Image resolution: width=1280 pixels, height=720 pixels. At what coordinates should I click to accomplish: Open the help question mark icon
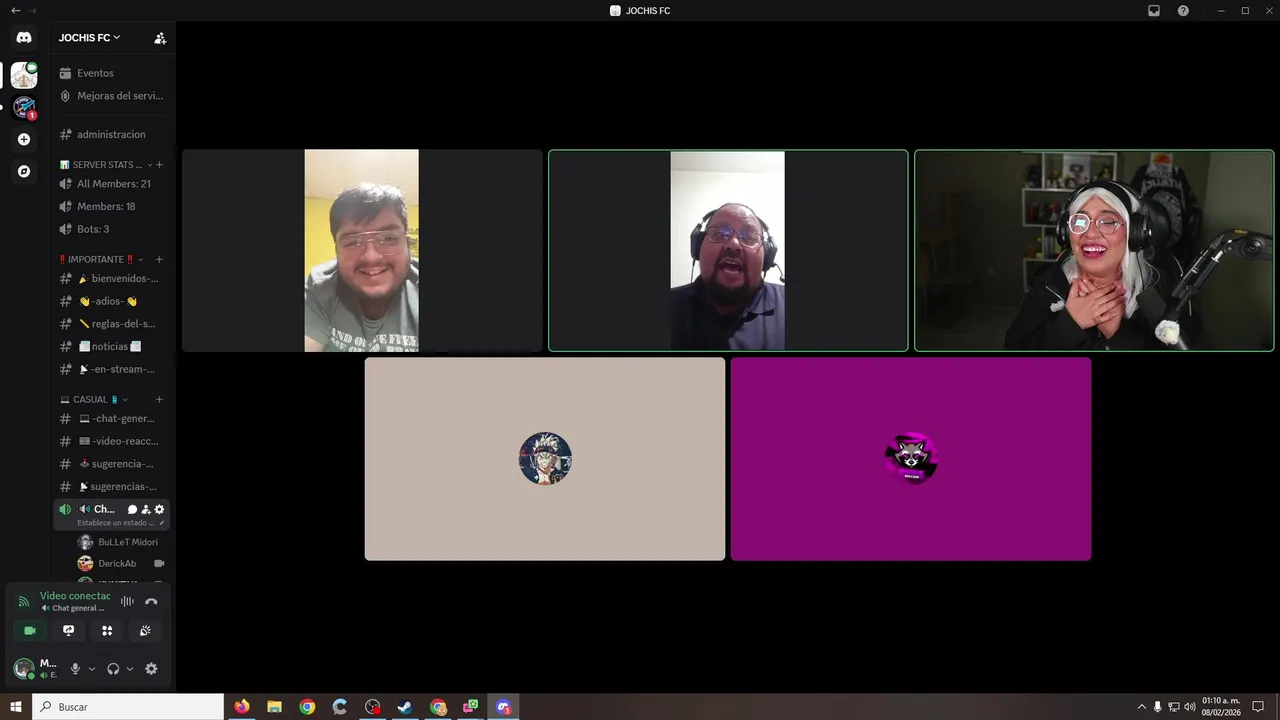tap(1183, 11)
